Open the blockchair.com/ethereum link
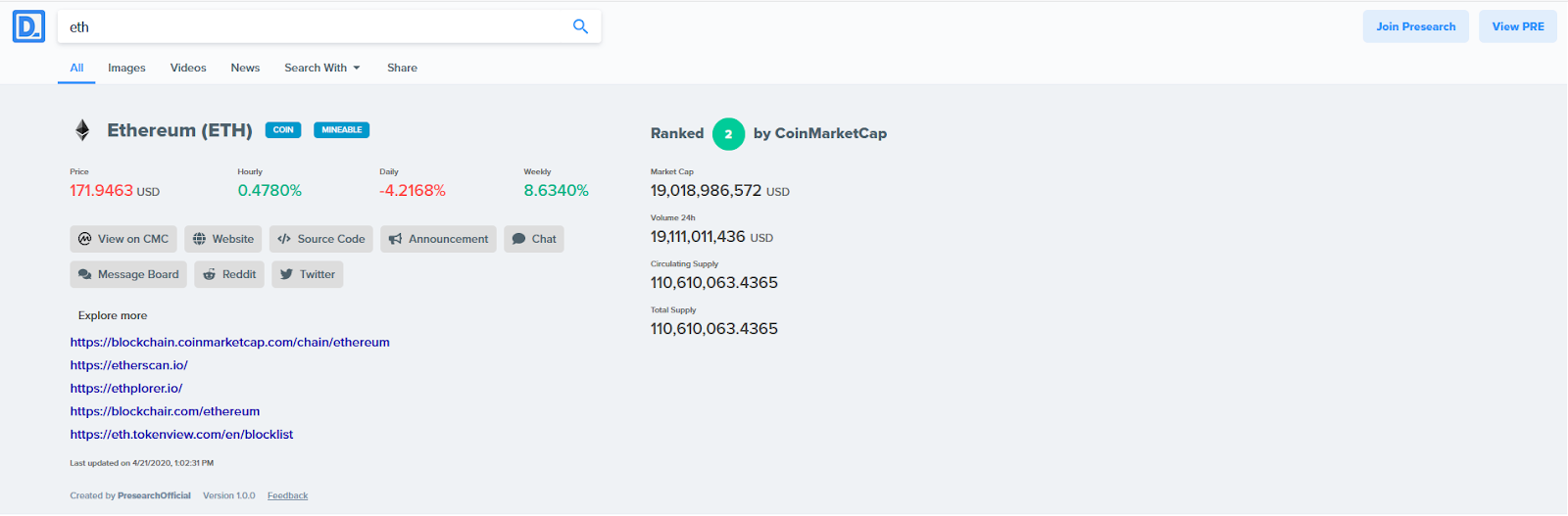1568x516 pixels. click(166, 411)
